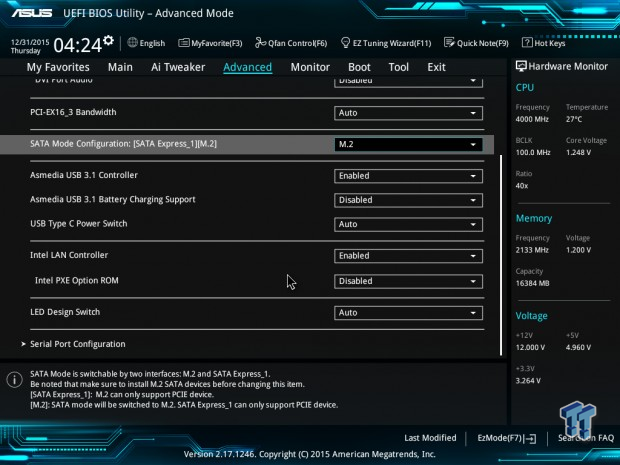Select Intel LAN Controller label
Screen dimensions: 620x465
(x=69, y=255)
